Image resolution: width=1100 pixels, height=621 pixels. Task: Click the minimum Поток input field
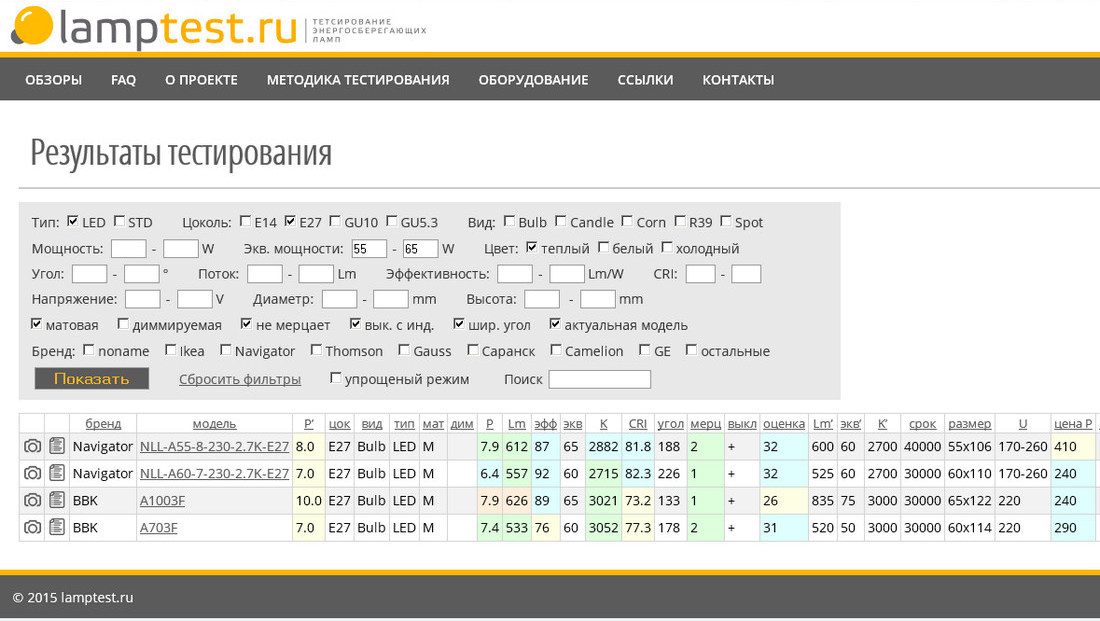[264, 274]
